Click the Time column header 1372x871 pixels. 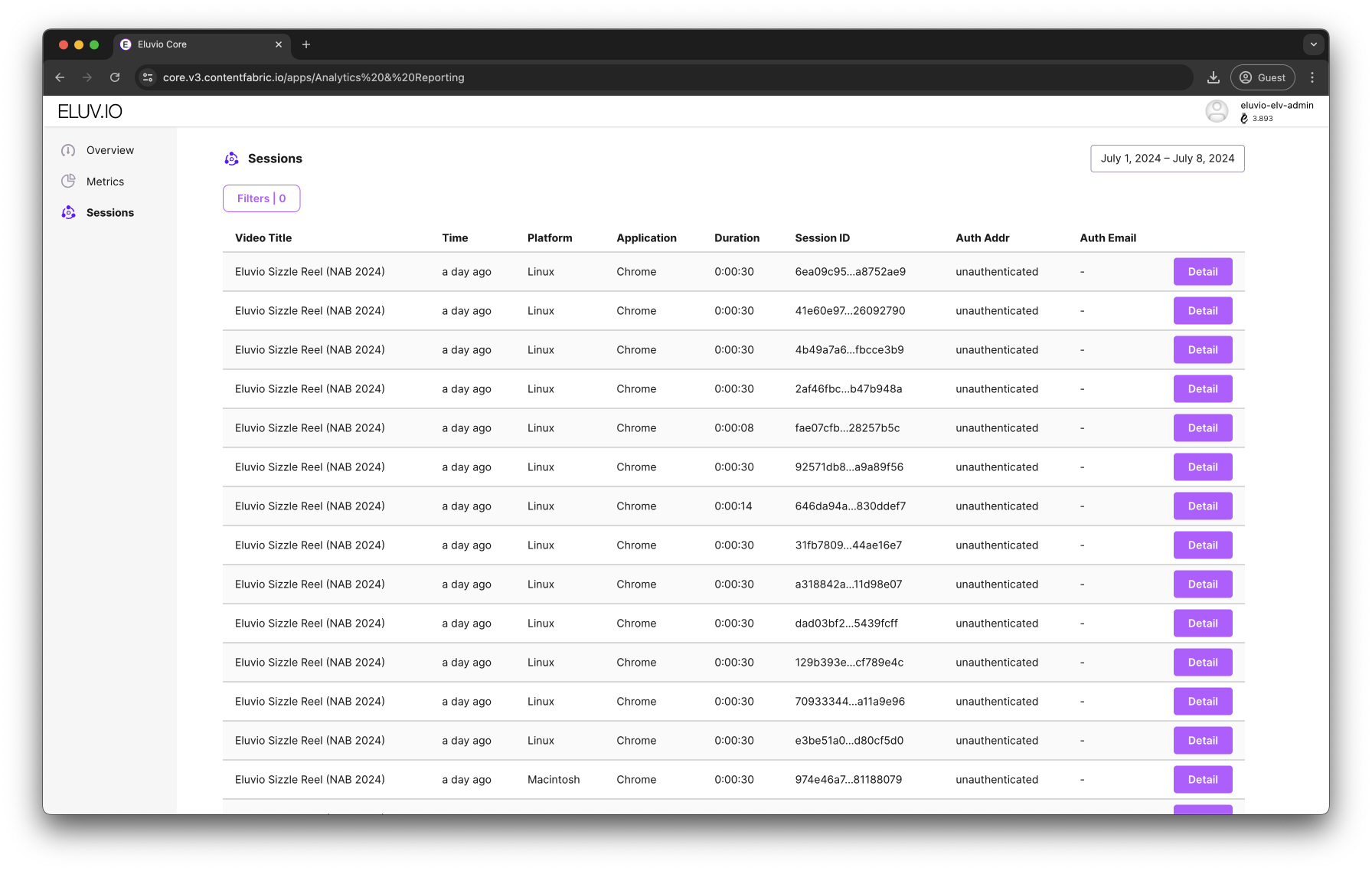[x=455, y=238]
